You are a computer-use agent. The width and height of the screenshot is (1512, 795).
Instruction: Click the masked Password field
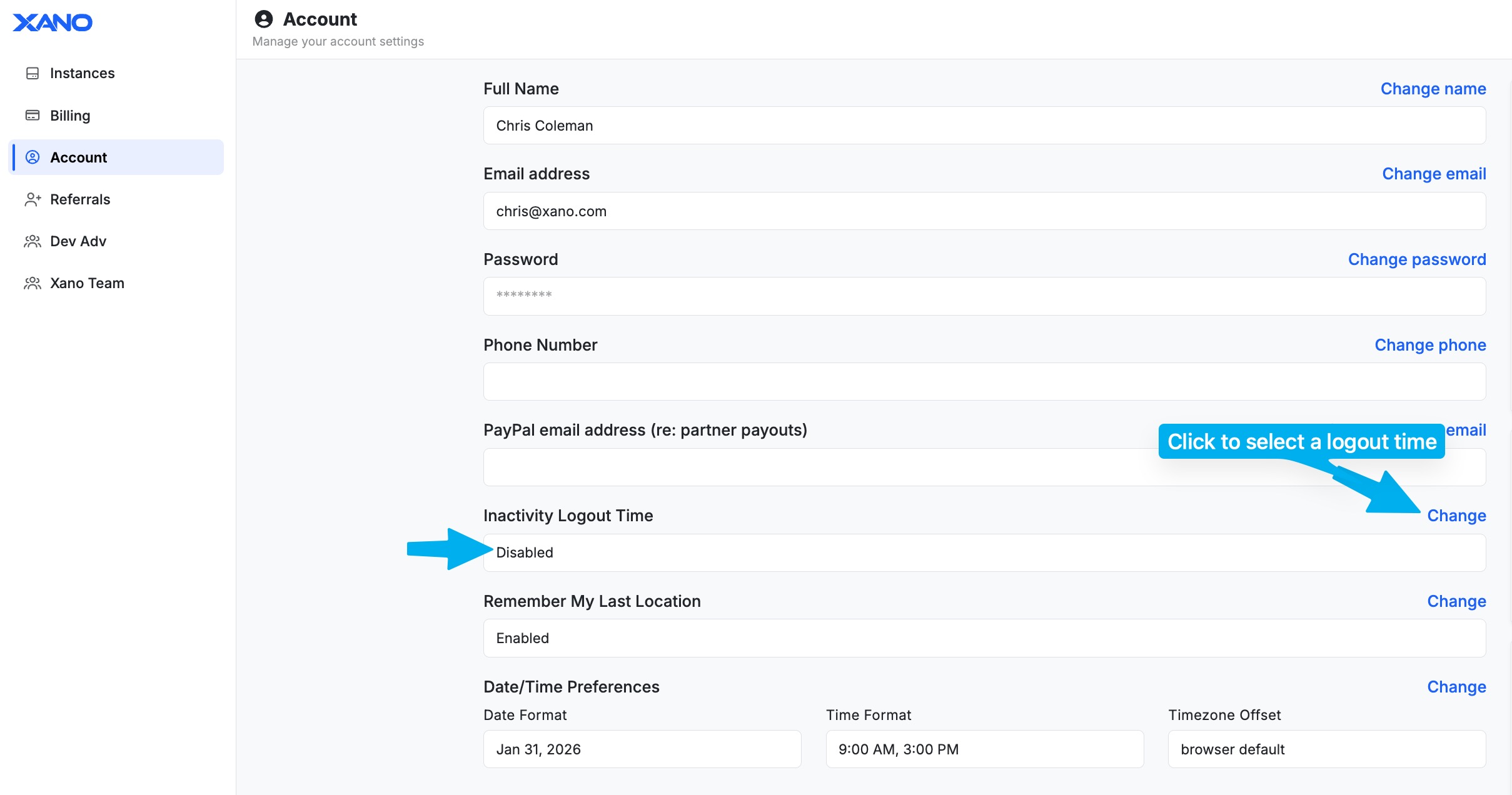[984, 296]
